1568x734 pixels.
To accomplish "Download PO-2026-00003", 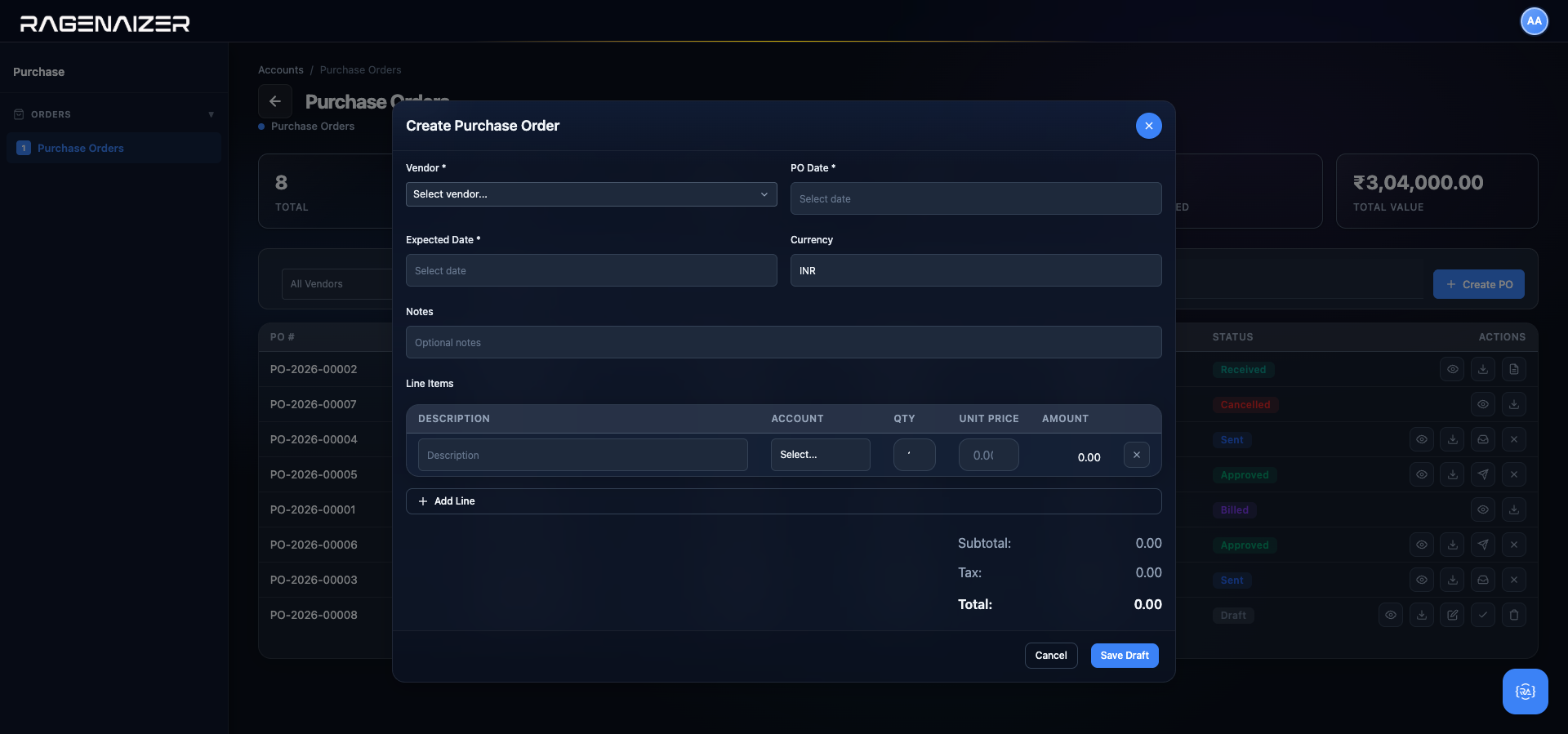I will coord(1453,580).
